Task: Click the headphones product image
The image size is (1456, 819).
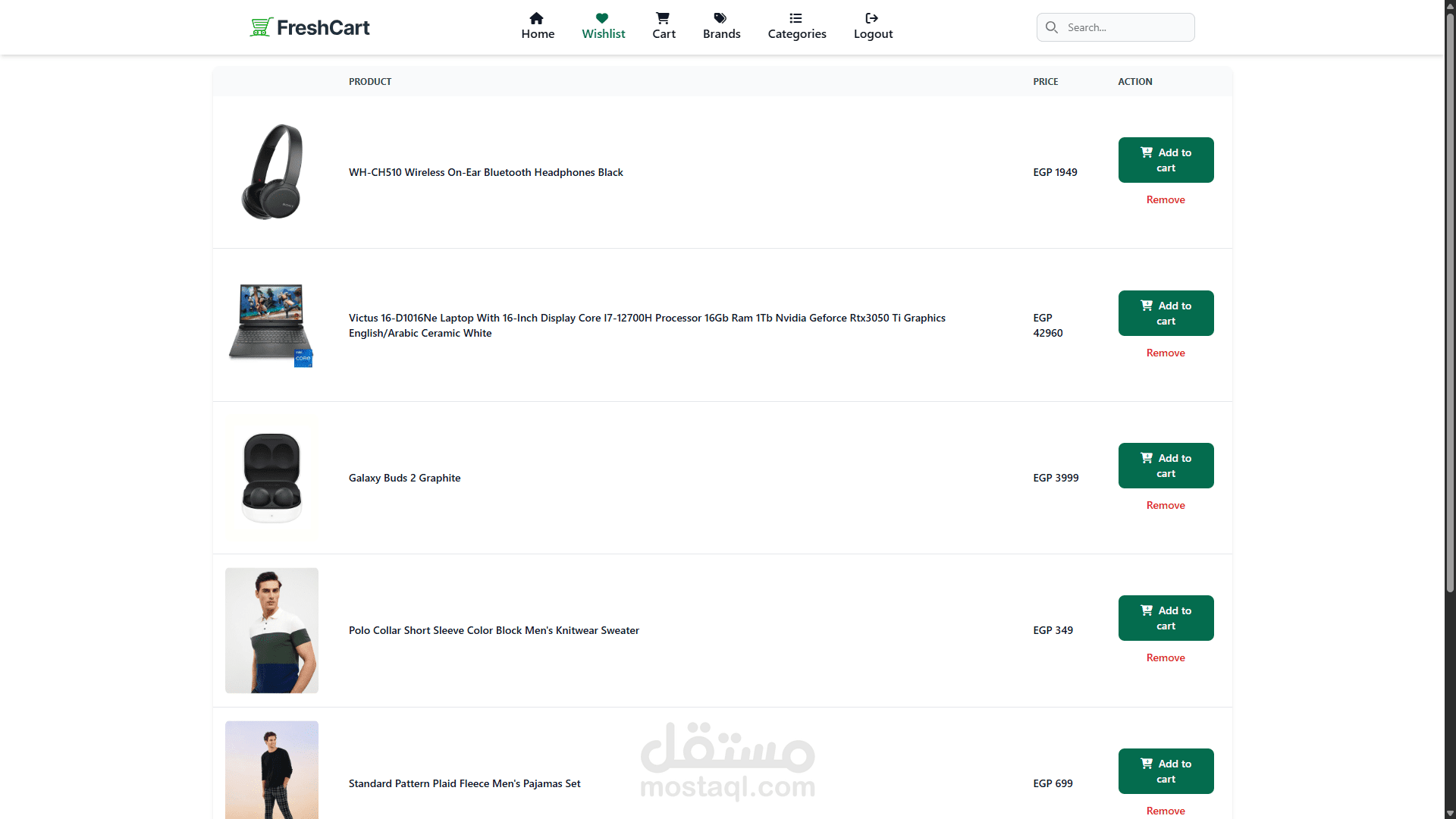Action: 271,172
